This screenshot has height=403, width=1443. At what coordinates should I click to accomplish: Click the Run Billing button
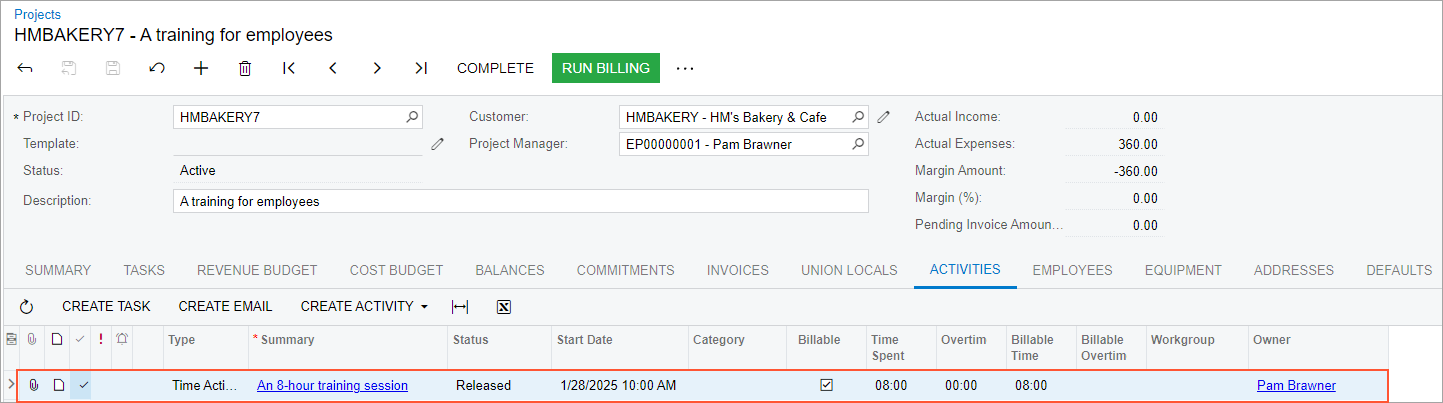tap(605, 68)
